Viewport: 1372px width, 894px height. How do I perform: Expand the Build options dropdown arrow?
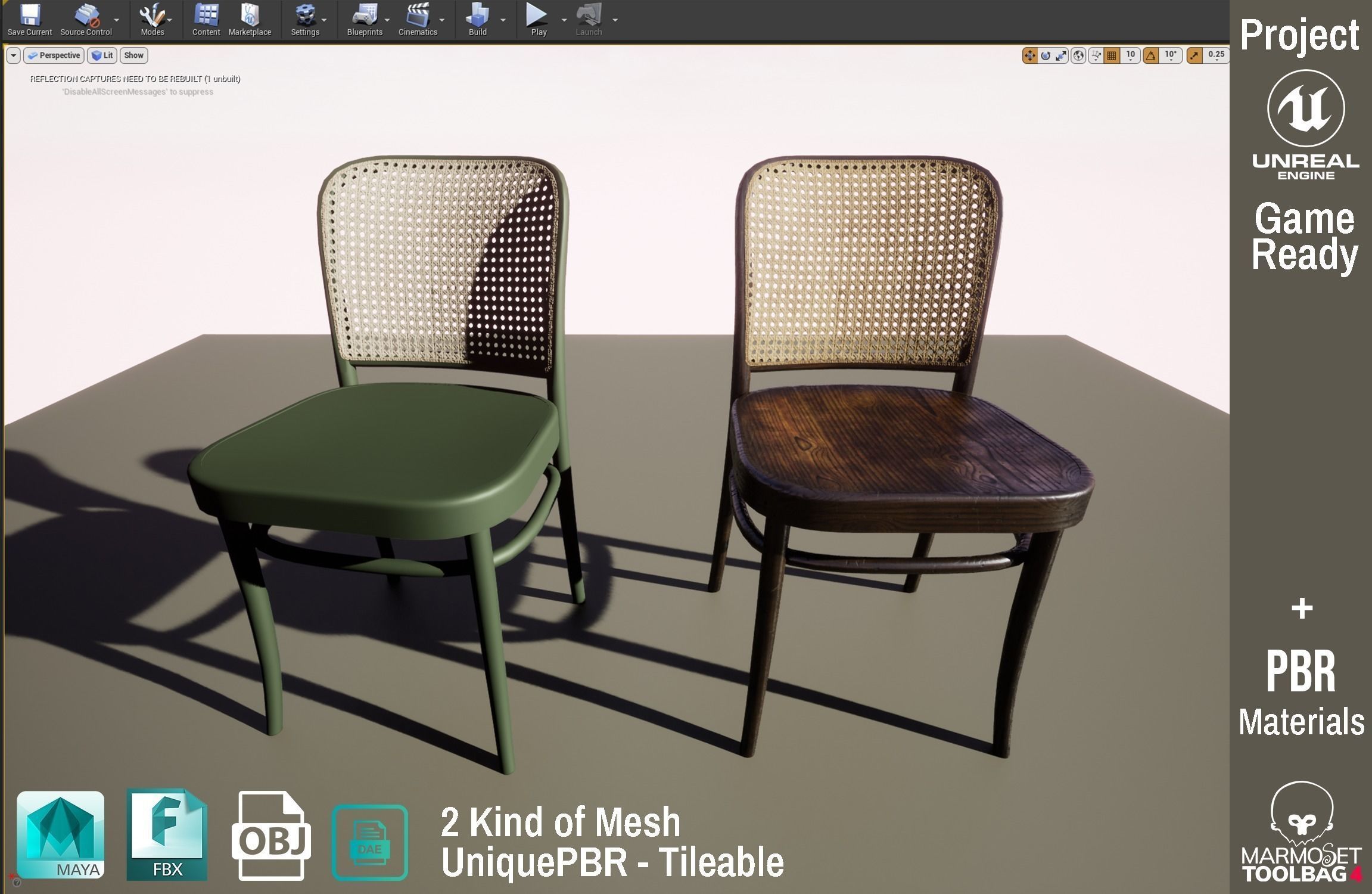pos(503,20)
